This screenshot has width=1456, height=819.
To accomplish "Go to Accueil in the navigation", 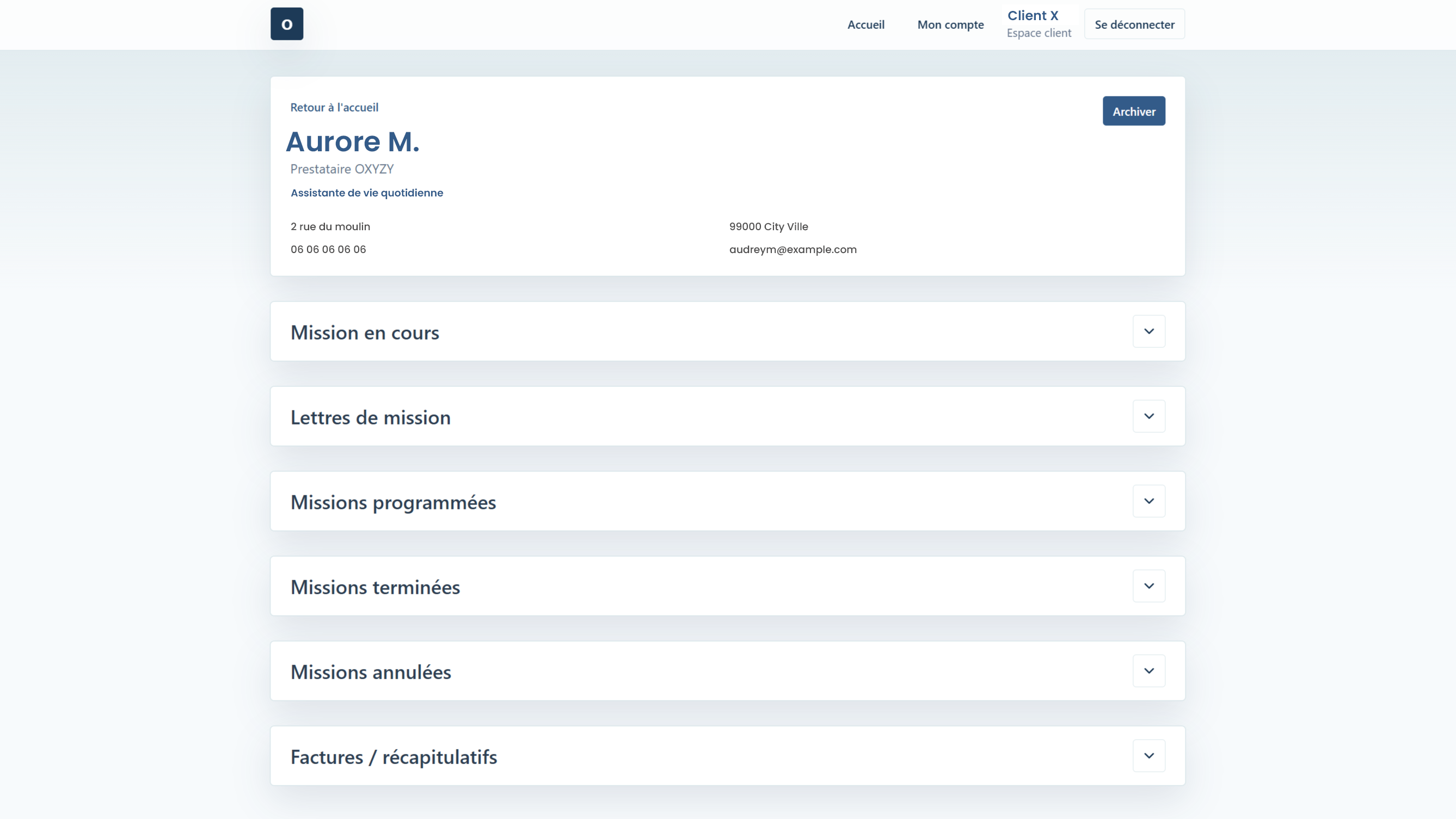I will pyautogui.click(x=865, y=25).
